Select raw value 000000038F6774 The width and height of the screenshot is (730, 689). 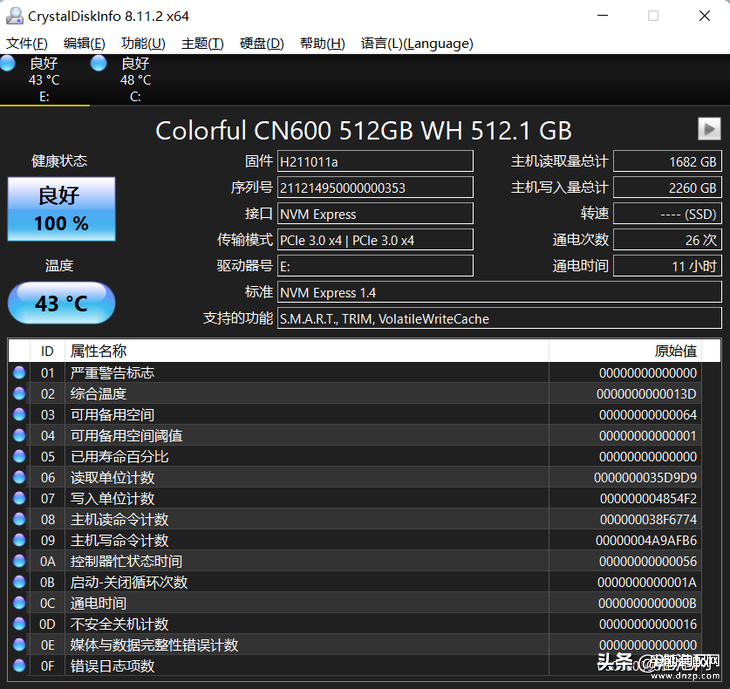tap(648, 520)
